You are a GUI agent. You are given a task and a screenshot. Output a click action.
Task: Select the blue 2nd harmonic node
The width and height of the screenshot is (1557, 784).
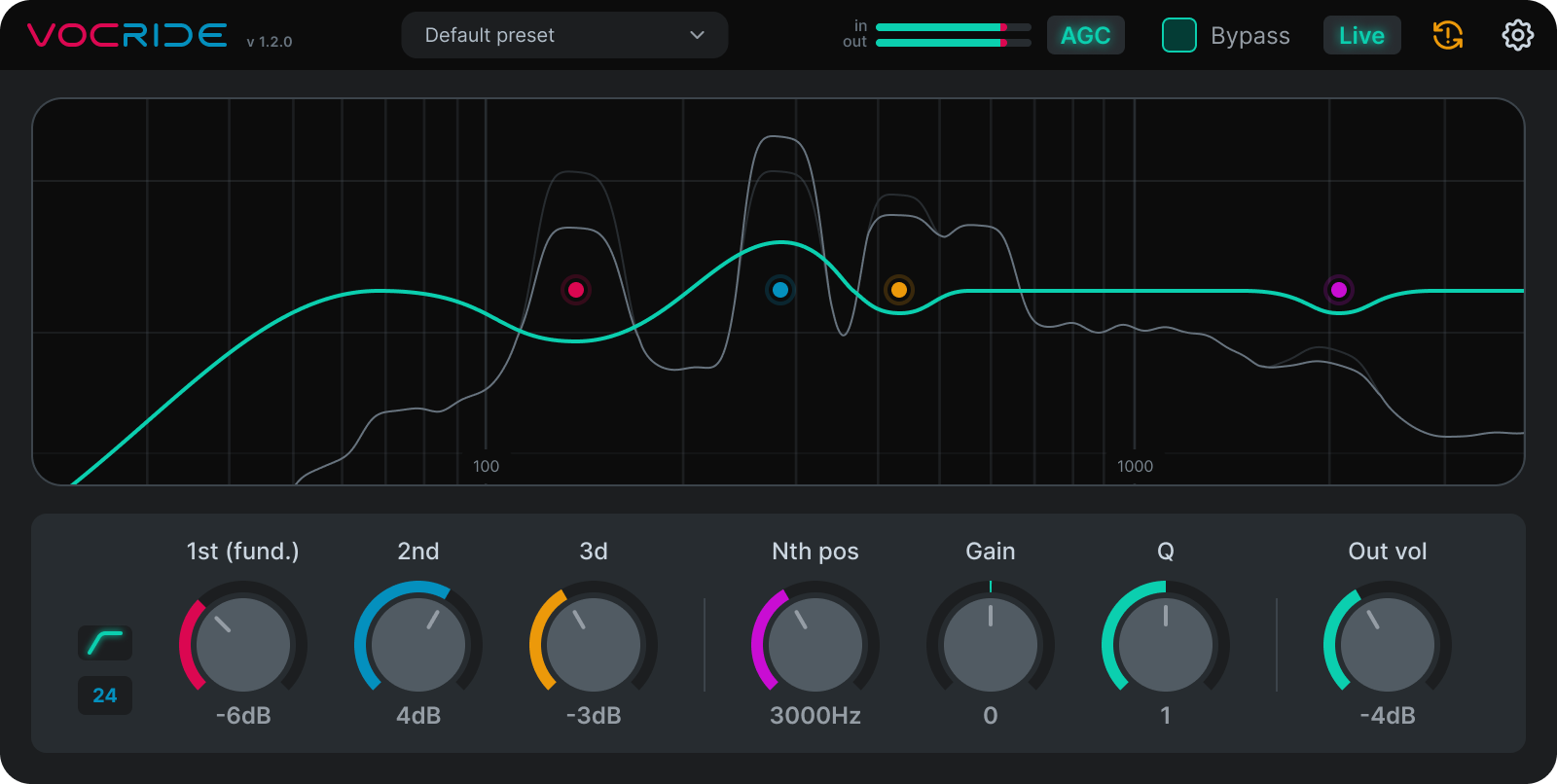tap(780, 290)
